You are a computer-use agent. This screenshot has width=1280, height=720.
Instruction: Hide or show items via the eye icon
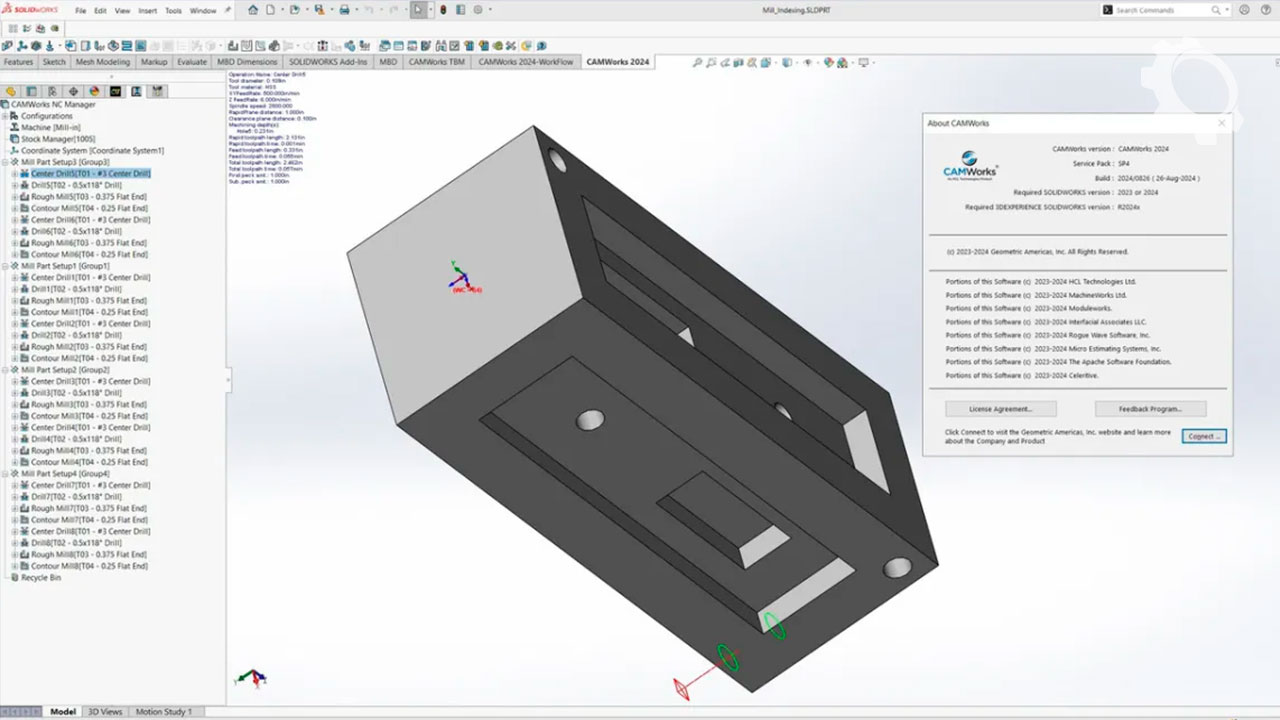[809, 62]
